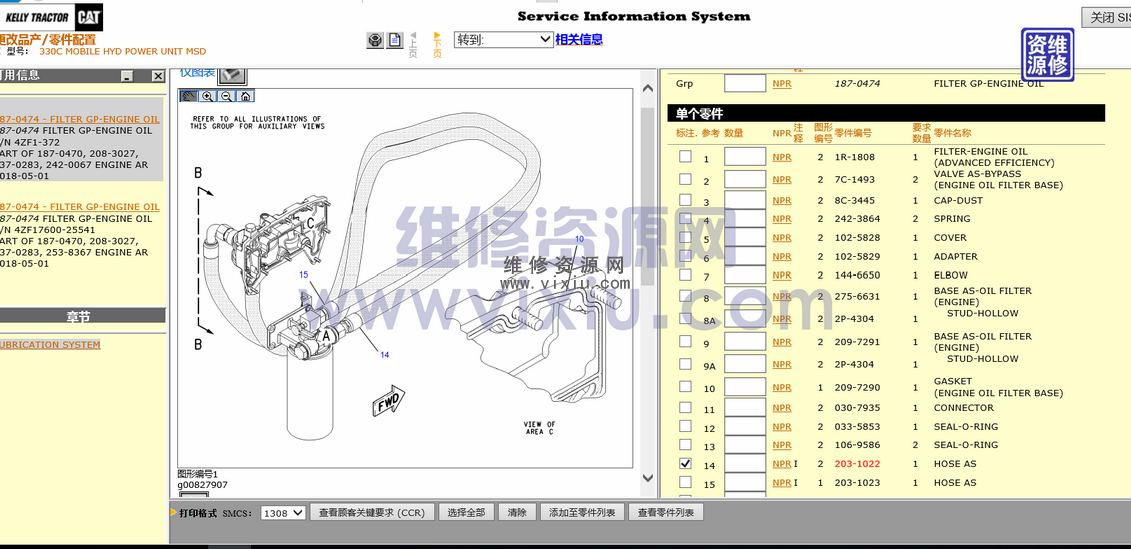
Task: Click the zoom in magnifier icon
Action: [207, 96]
